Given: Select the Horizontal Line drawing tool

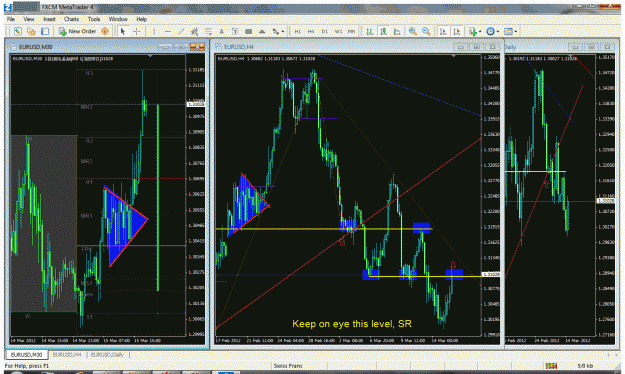Looking at the screenshot, I should 168,31.
